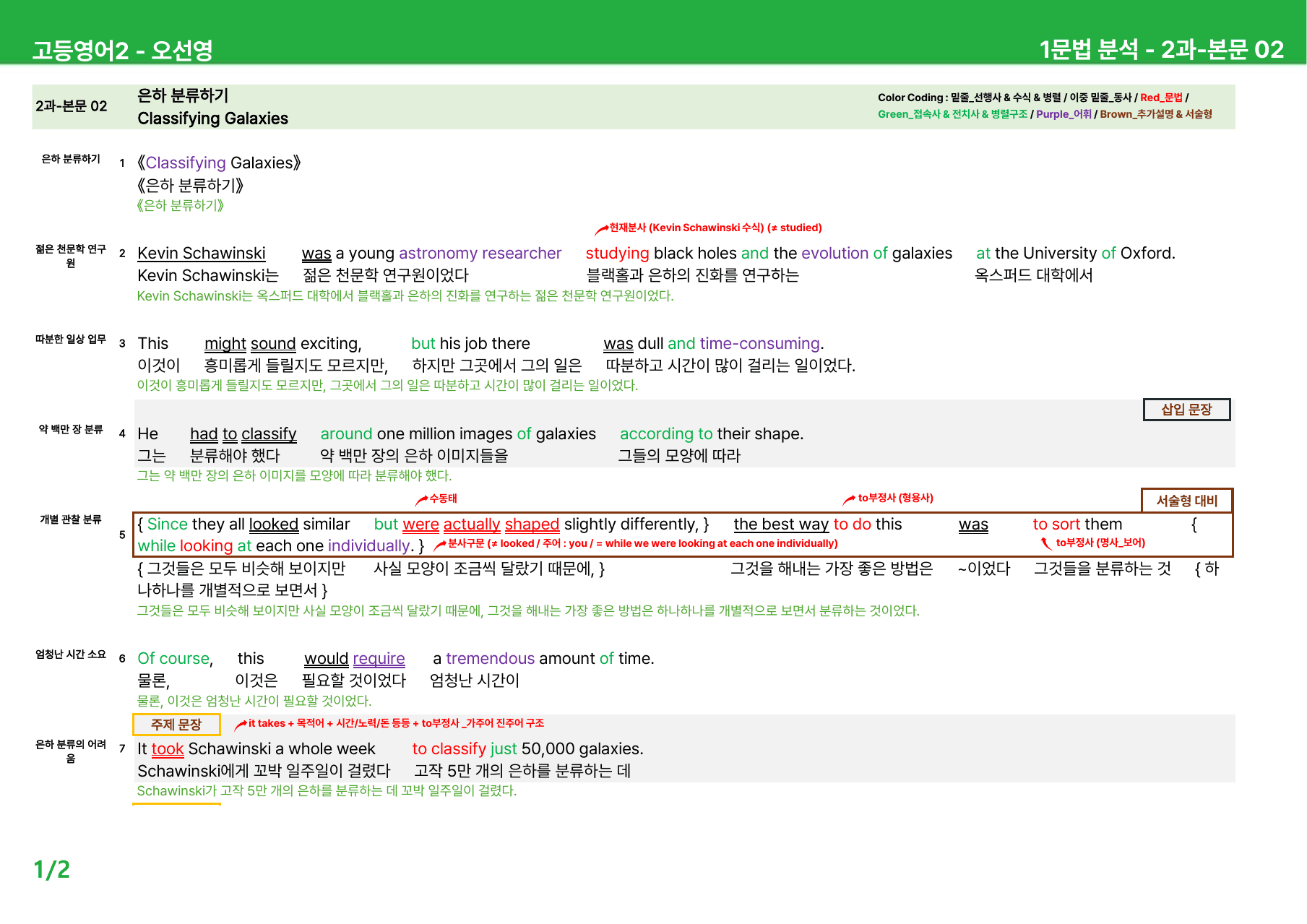Click the Korean gloss '고작 5만 개의 은하를 분류하는 데'
This screenshot has height=924, width=1307.
pyautogui.click(x=522, y=771)
